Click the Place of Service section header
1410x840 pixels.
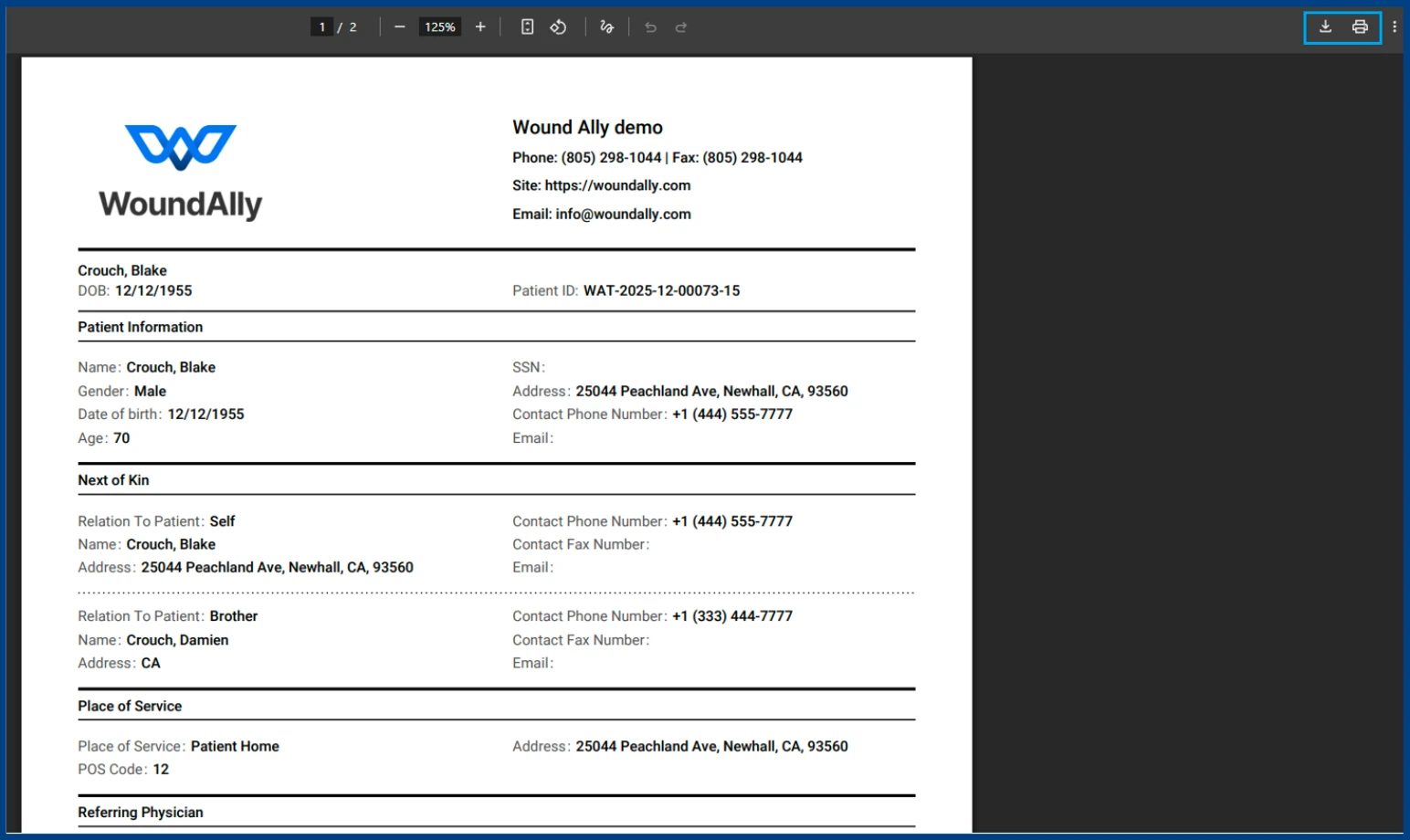point(130,706)
